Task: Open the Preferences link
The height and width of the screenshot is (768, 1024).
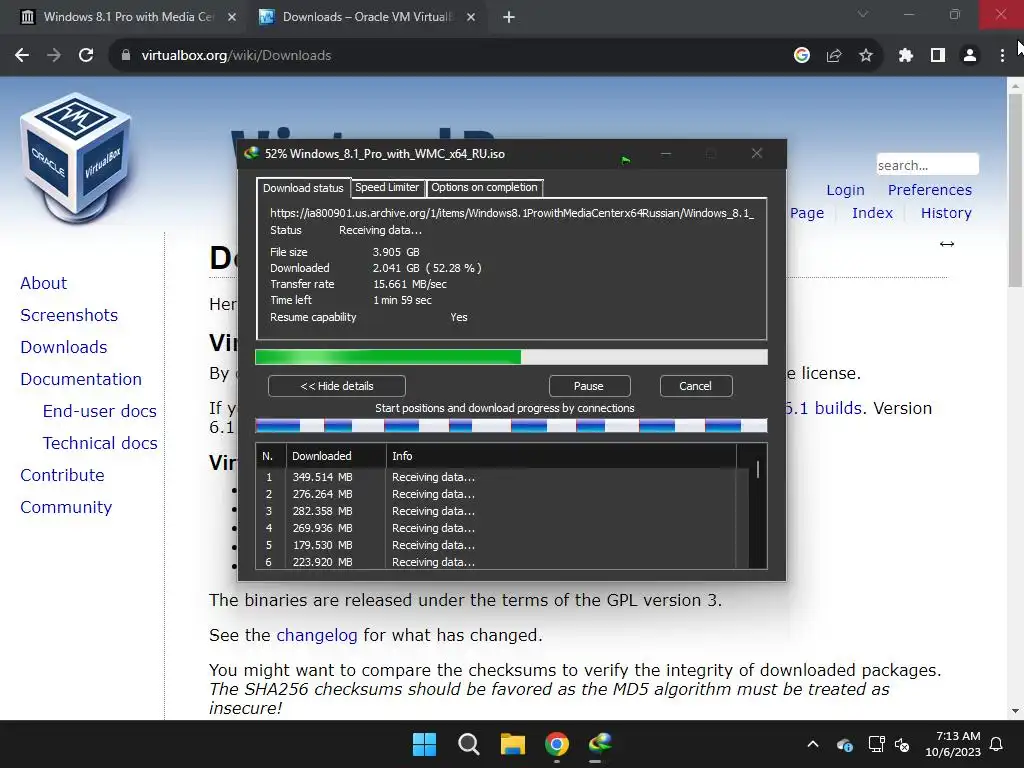Action: [929, 190]
